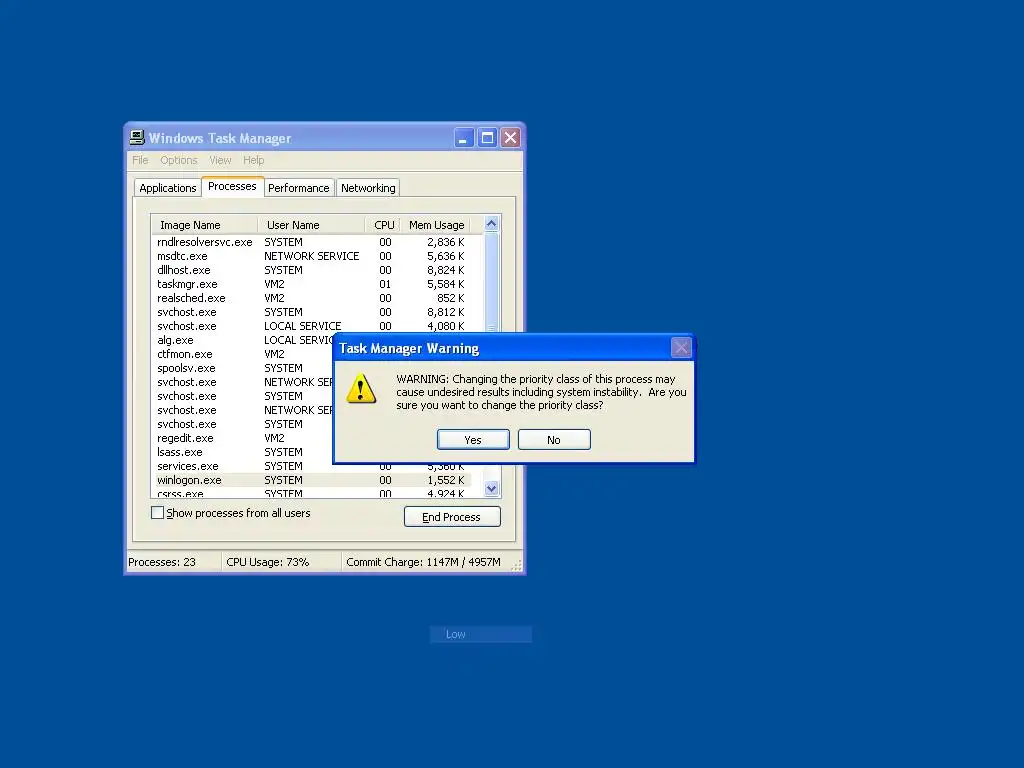Open the Networking tab
The height and width of the screenshot is (768, 1024).
[x=368, y=187]
